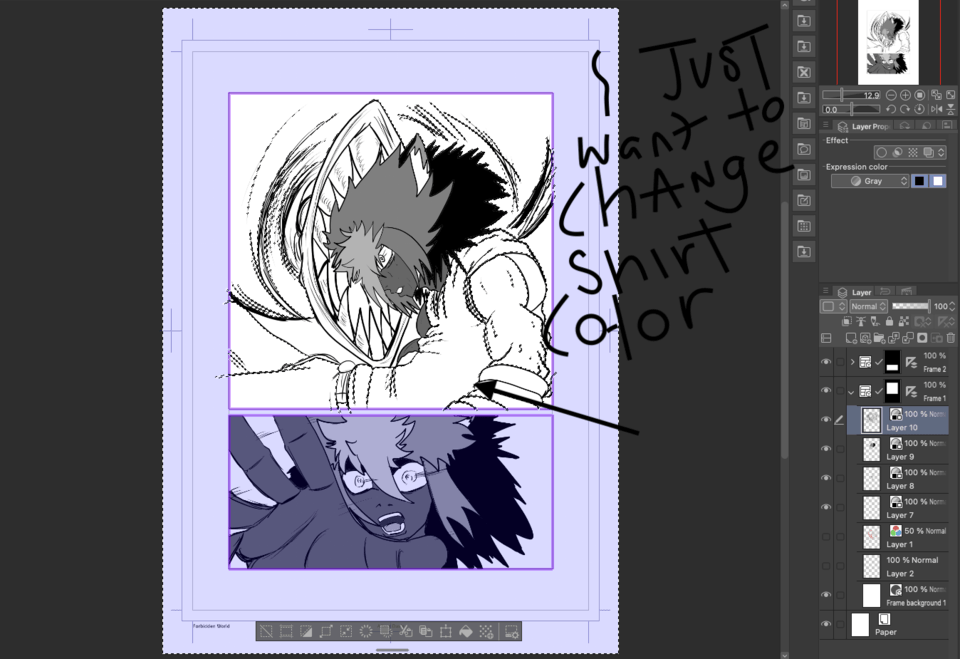Click Clear in the selection launcher
This screenshot has height=659, width=960.
366,631
